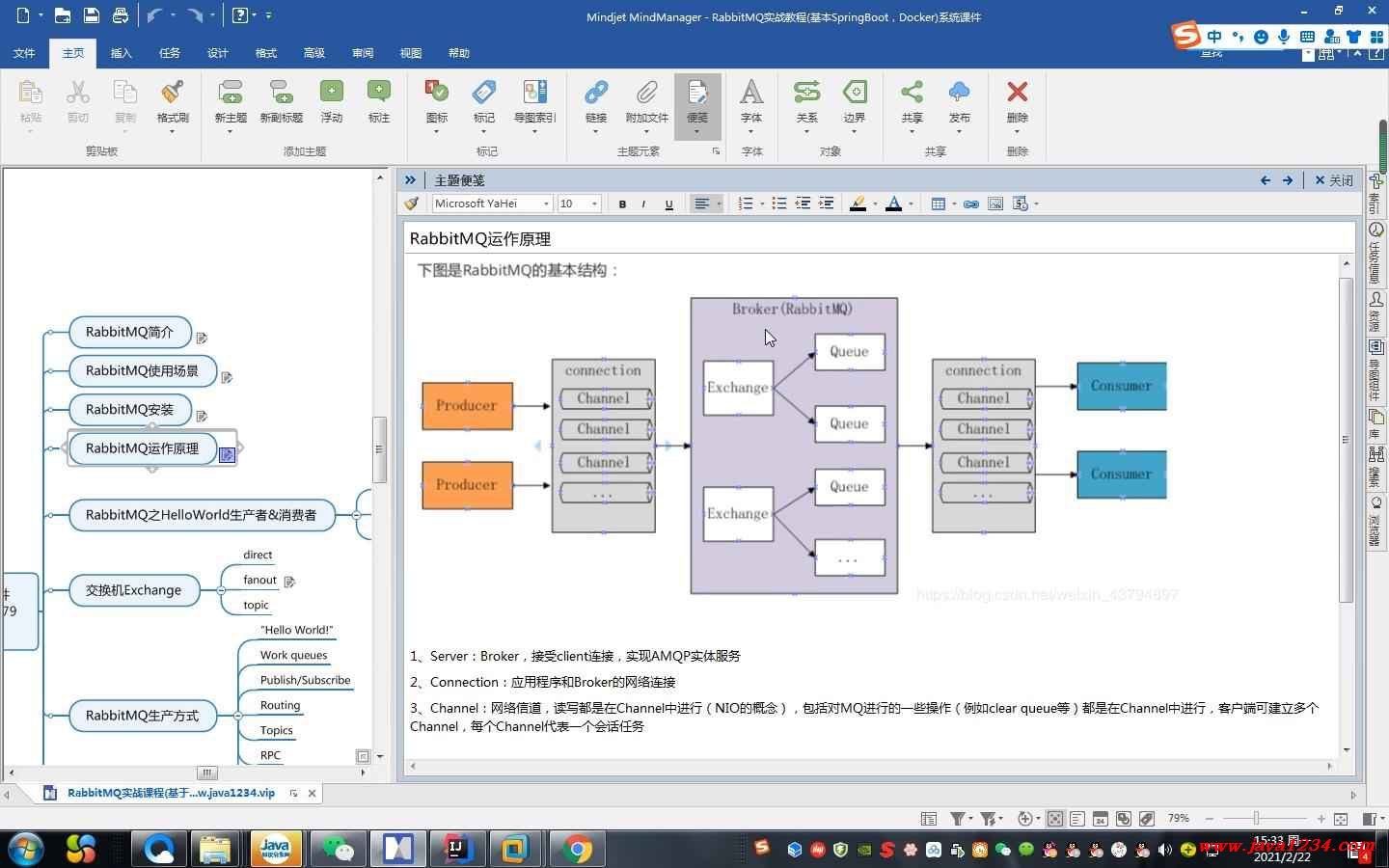Select the RabbitMQ之HelloWorld生产者&消费者 topic
The image size is (1389, 868).
[x=202, y=515]
